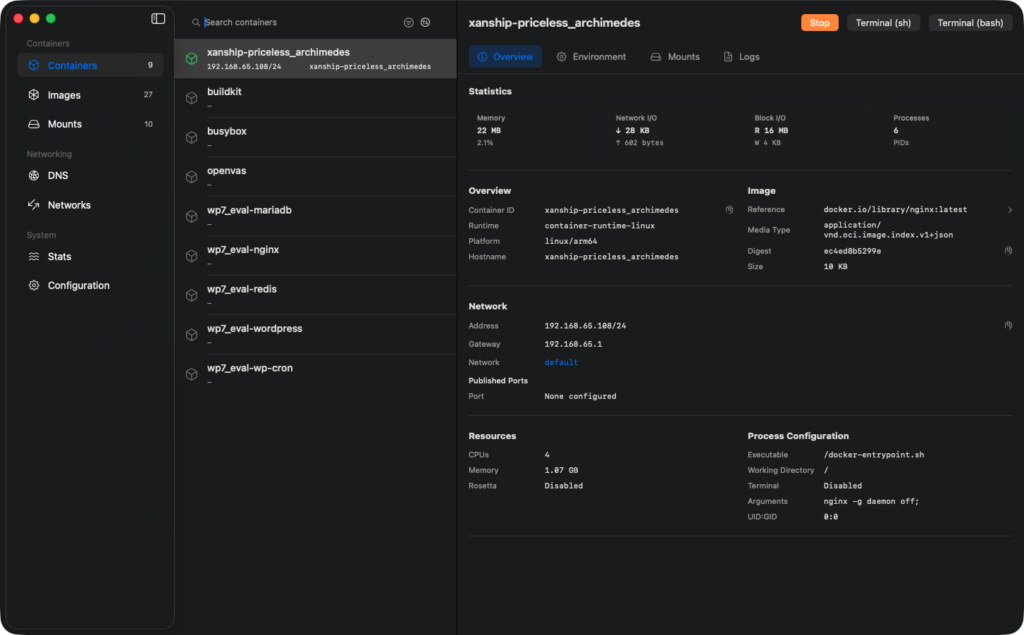Click the wp7_eval-redis cube icon
1024x635 pixels.
(191, 295)
